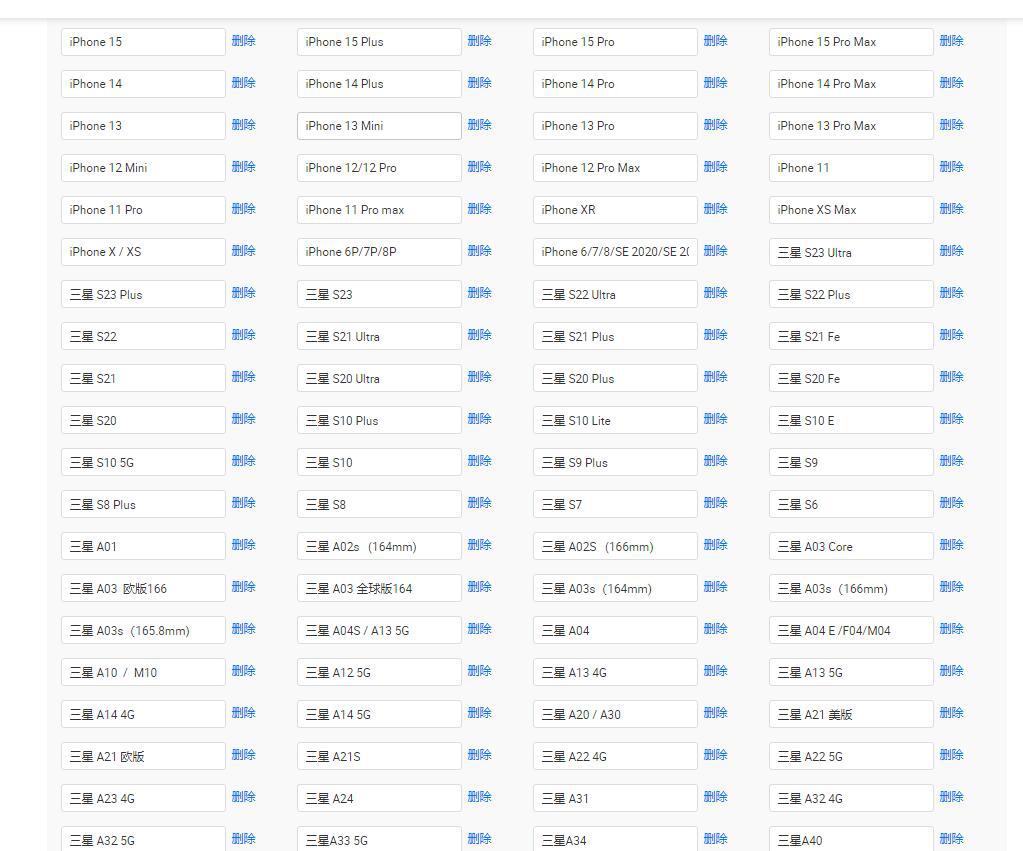1023x851 pixels.
Task: Remove the 三星 S21 Fe entry
Action: 951,335
